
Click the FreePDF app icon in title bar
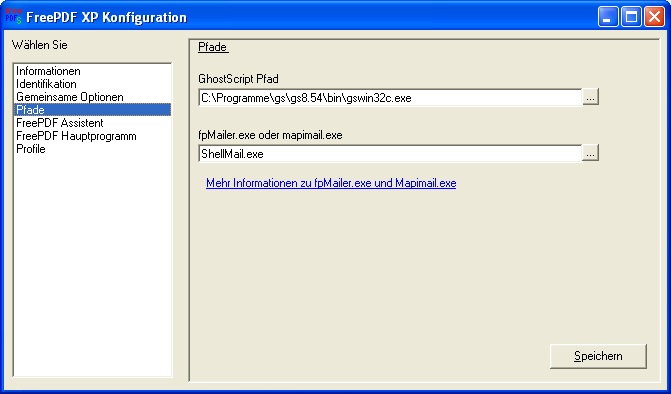pos(13,16)
